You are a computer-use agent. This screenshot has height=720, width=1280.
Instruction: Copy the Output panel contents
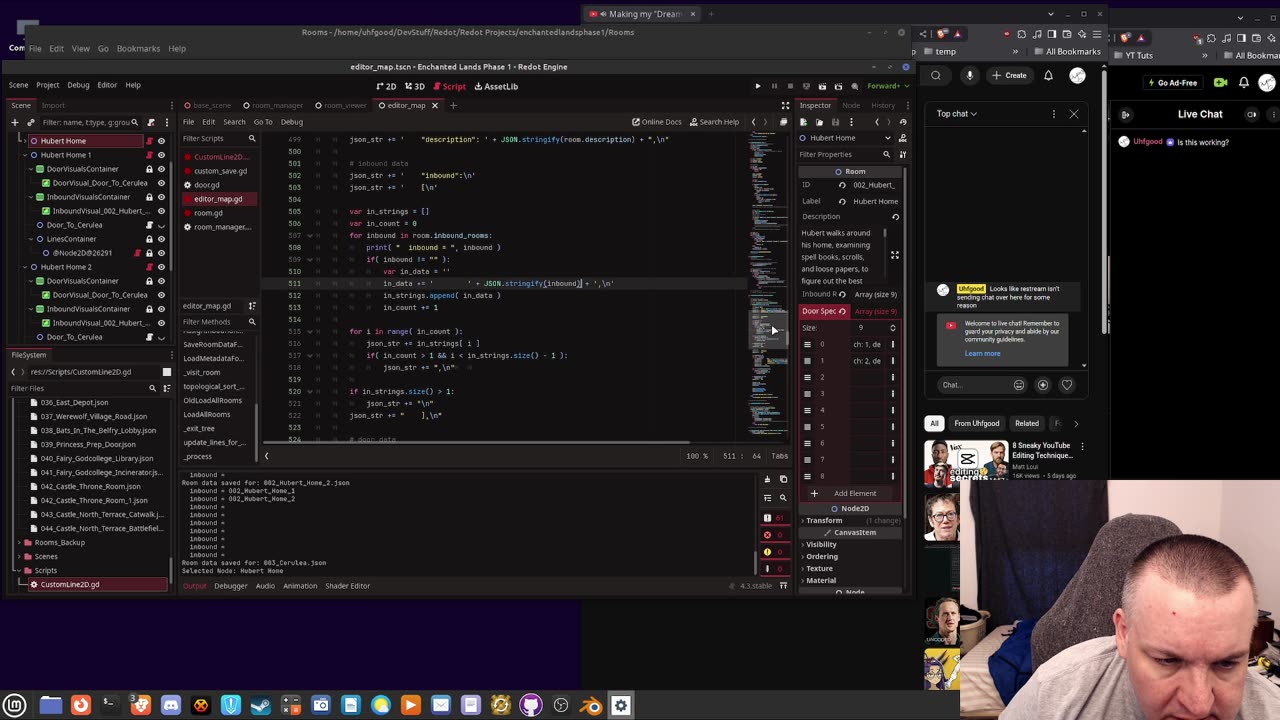783,479
